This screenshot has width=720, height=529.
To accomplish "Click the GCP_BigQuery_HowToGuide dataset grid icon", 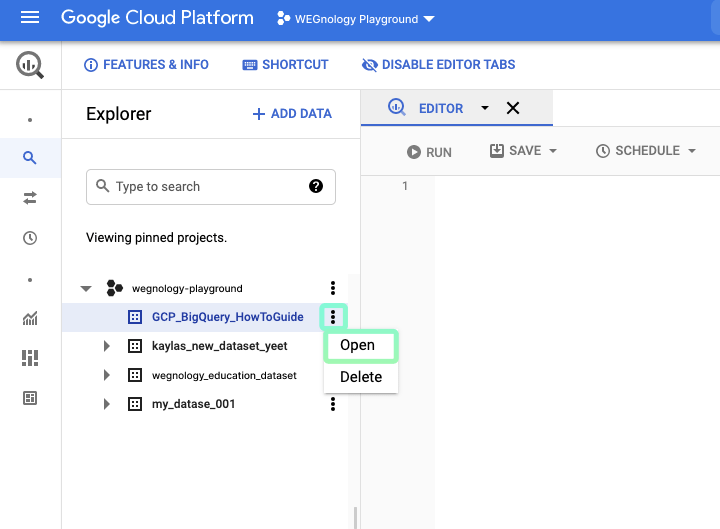I will tap(135, 317).
